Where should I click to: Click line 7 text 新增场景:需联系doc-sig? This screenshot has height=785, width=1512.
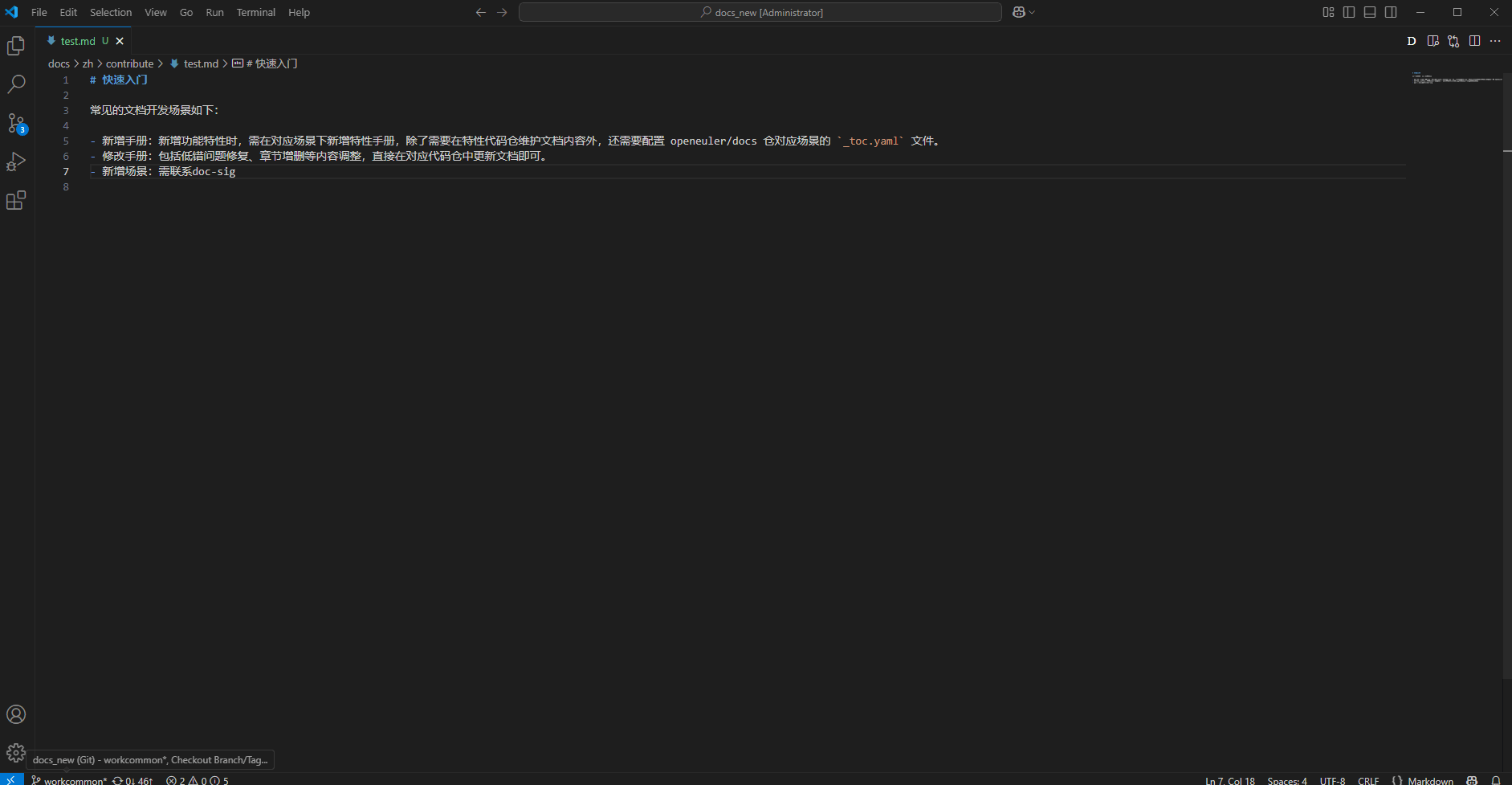tap(169, 171)
